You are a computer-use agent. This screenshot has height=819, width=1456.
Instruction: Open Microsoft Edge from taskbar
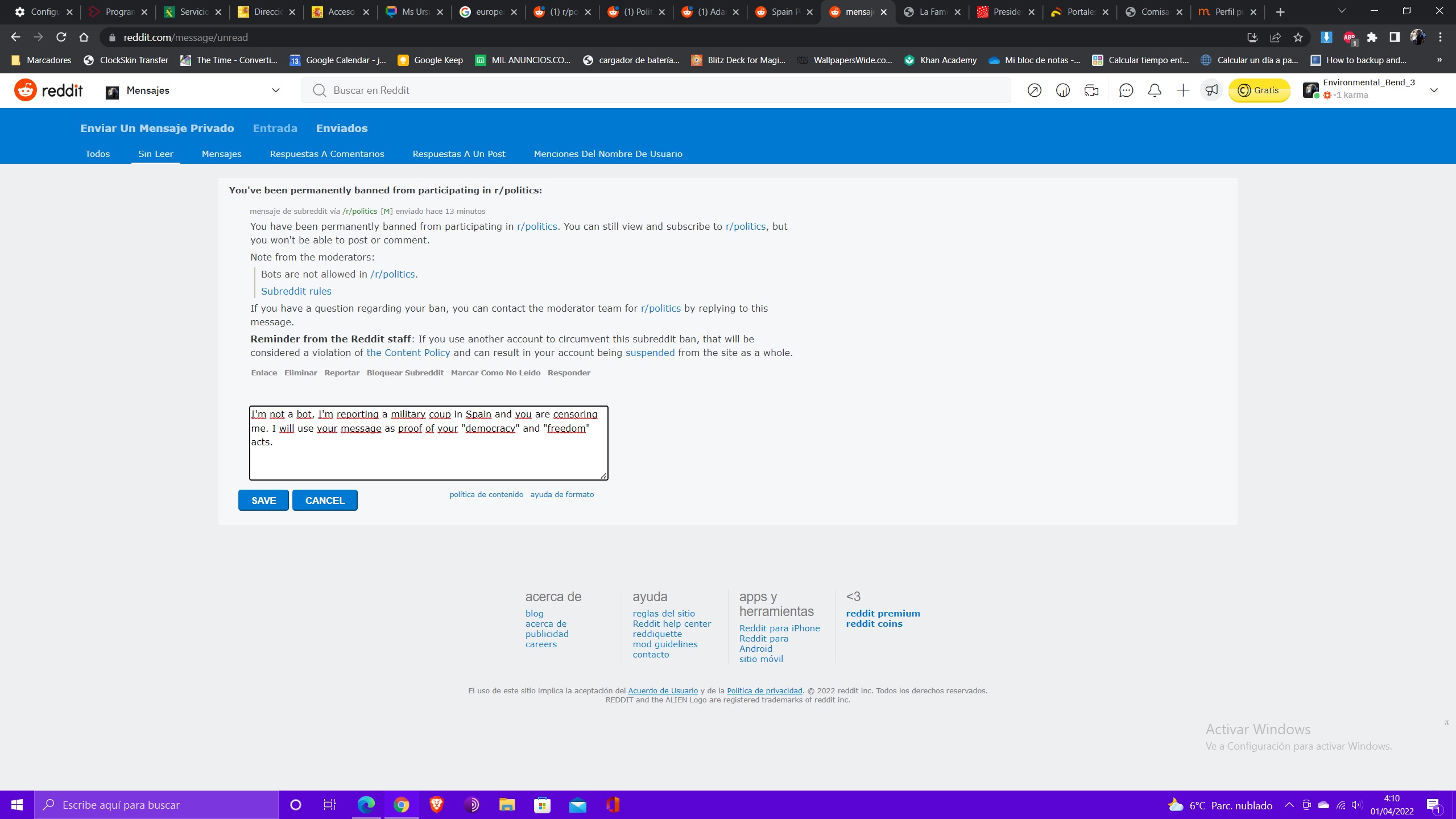366,805
